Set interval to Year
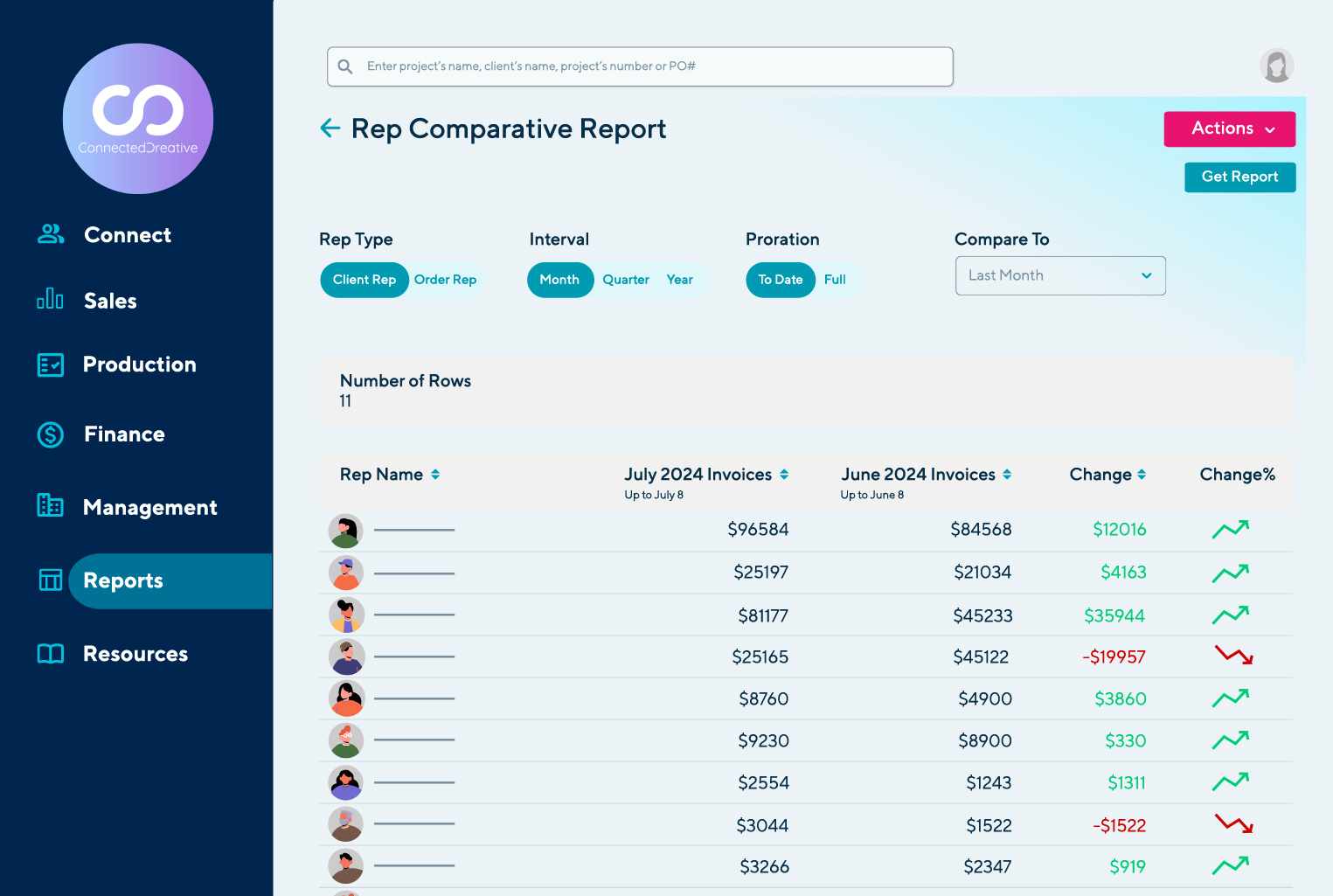 (x=680, y=280)
